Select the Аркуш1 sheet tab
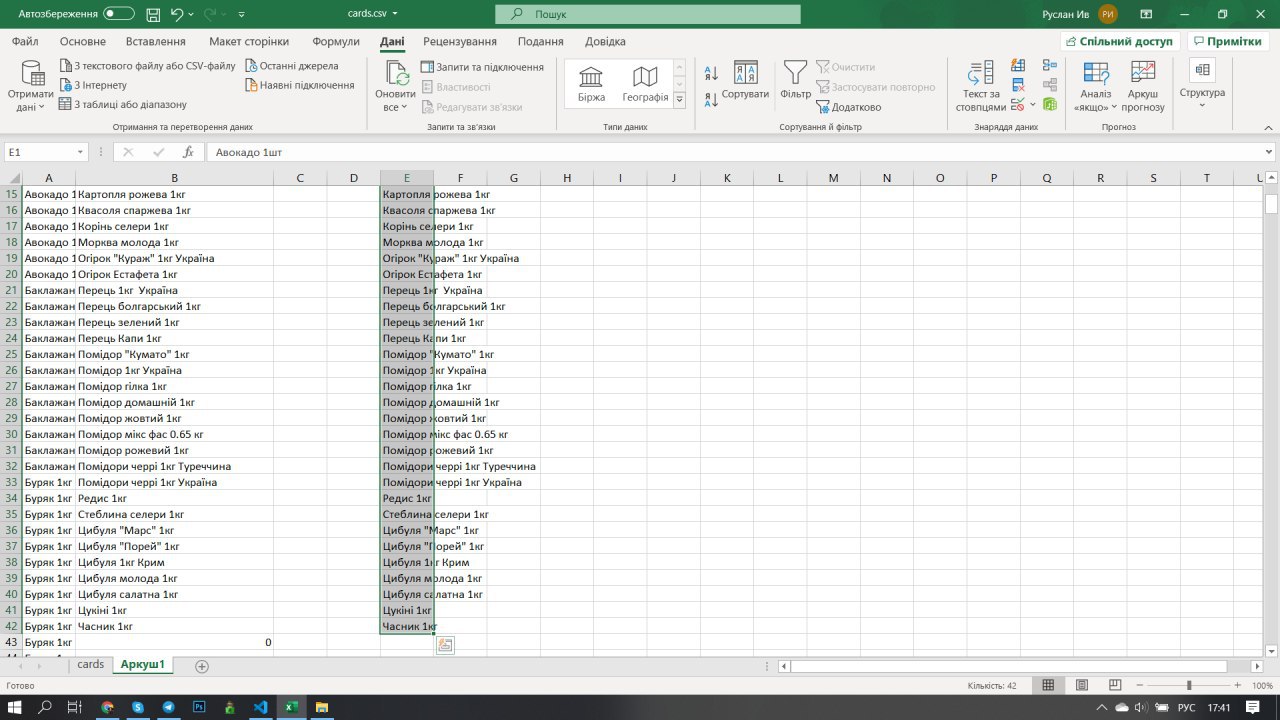Viewport: 1280px width, 720px height. [143, 664]
